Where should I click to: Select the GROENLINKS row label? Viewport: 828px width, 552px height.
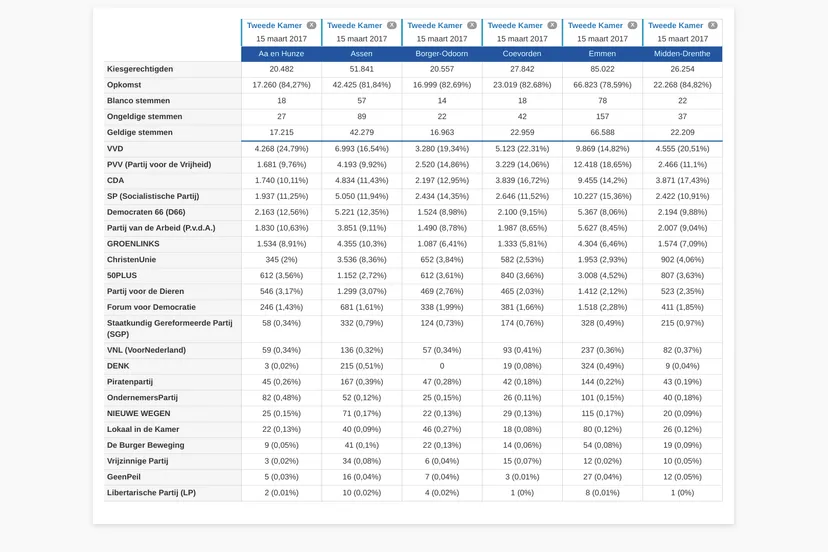(132, 244)
